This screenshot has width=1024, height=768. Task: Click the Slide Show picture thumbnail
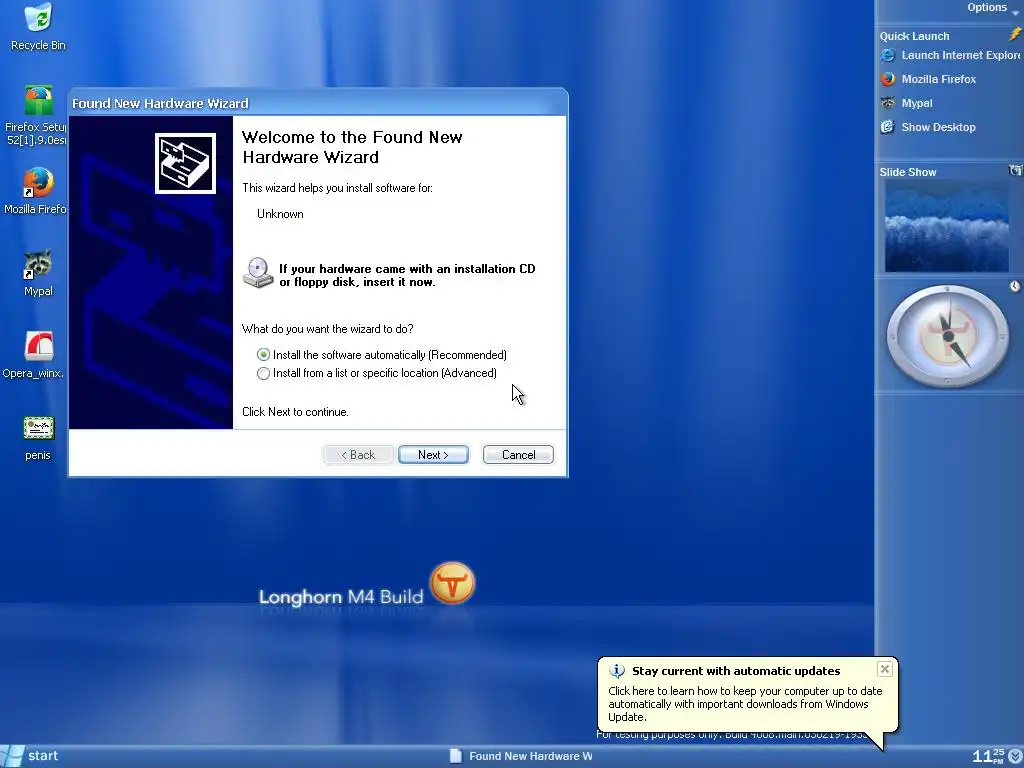[x=947, y=227]
